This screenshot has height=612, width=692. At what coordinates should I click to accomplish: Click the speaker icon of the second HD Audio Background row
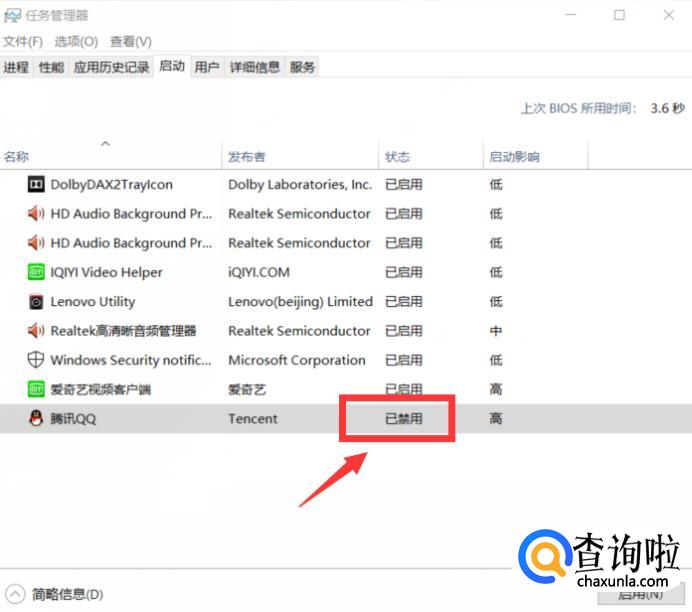[x=36, y=243]
